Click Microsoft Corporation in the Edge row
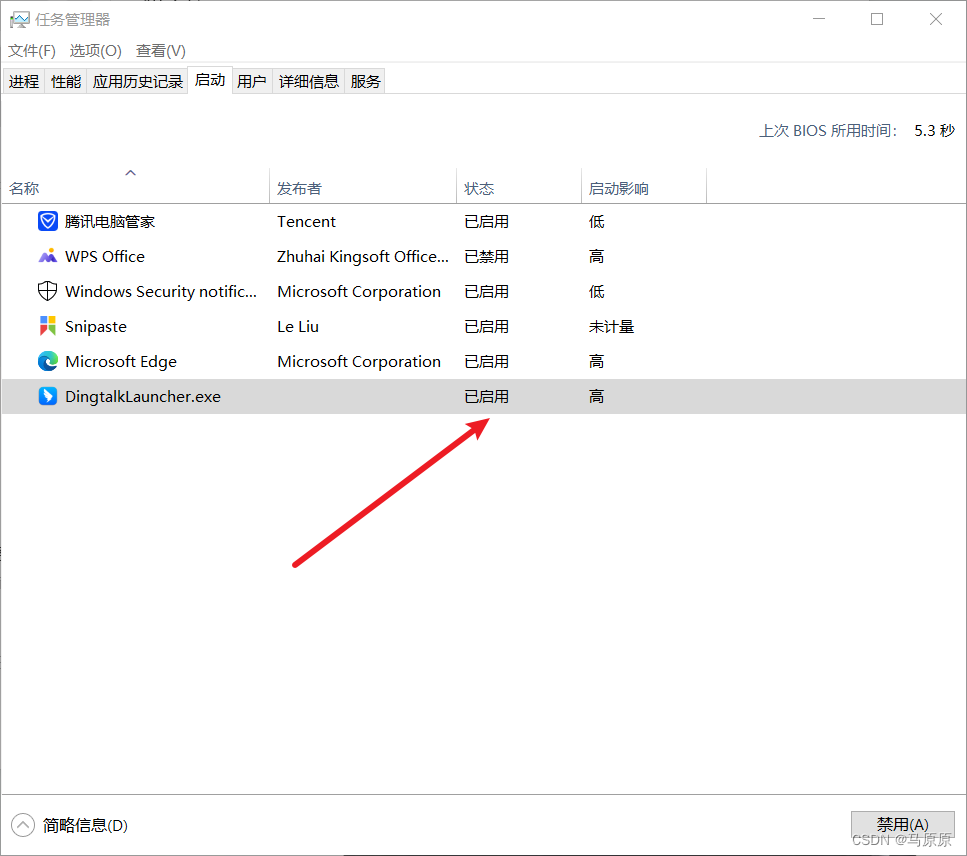This screenshot has width=967, height=856. click(359, 361)
